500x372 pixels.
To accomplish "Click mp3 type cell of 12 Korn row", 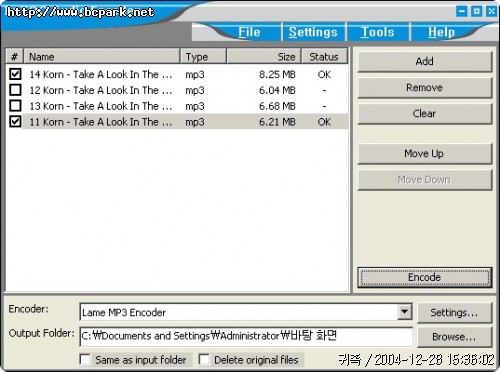I will point(195,91).
